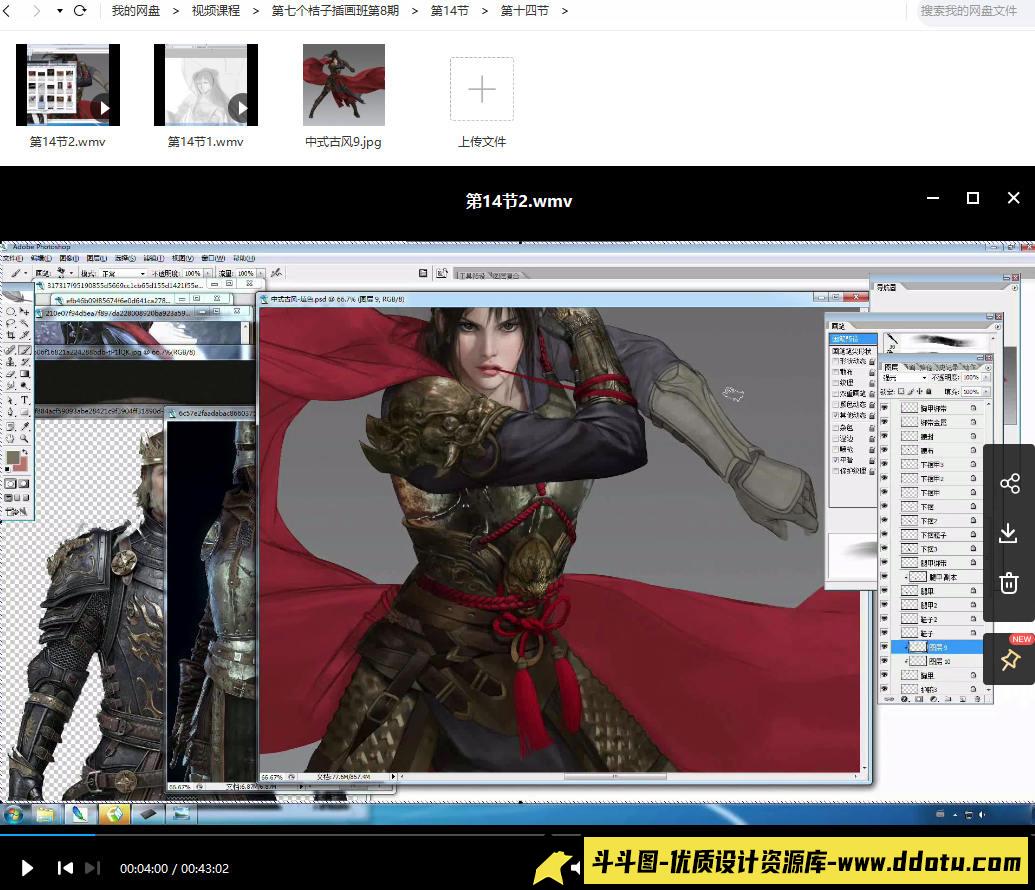The height and width of the screenshot is (890, 1035).
Task: Open the options bar opacity 100% slider arrow
Action: (209, 273)
